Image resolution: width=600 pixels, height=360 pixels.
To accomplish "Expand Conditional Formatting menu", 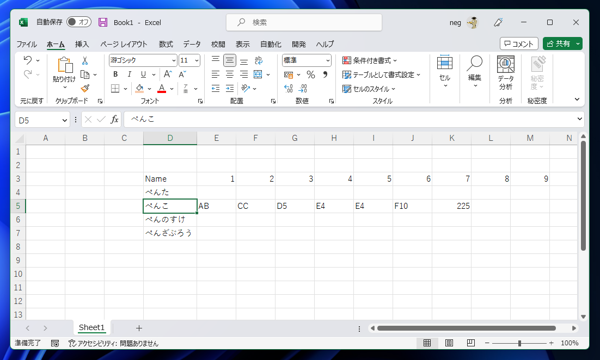I will [x=370, y=60].
